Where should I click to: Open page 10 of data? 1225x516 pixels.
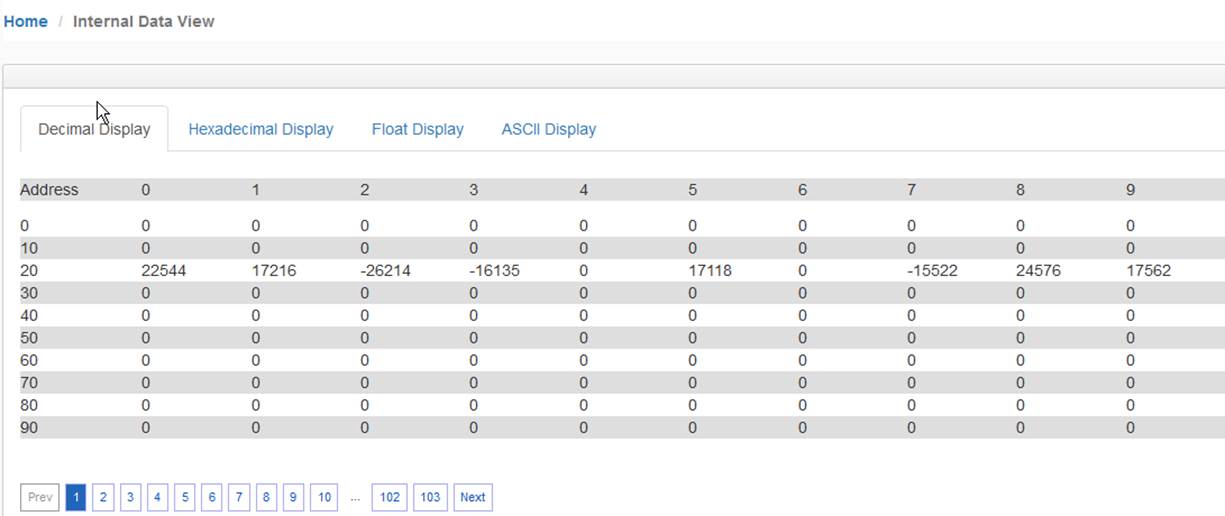323,497
